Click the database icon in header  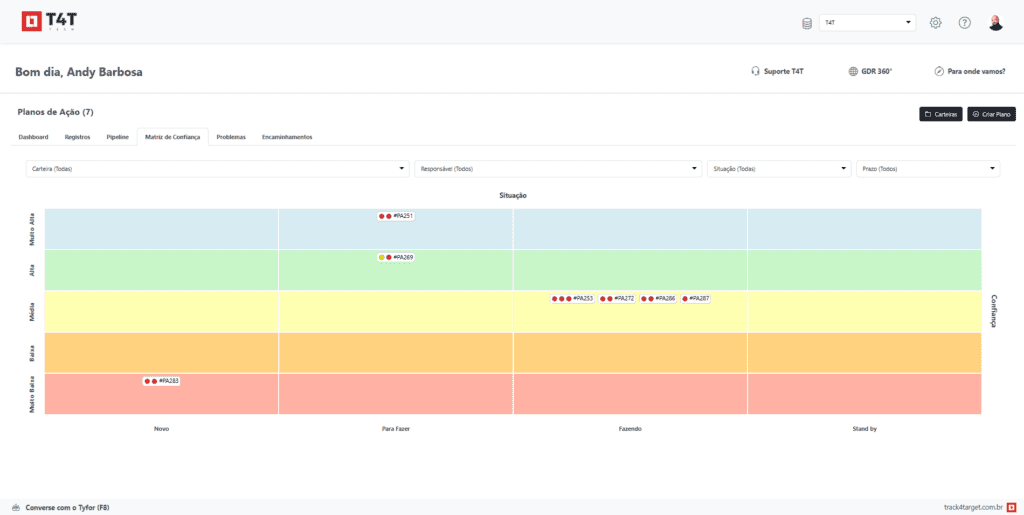807,23
